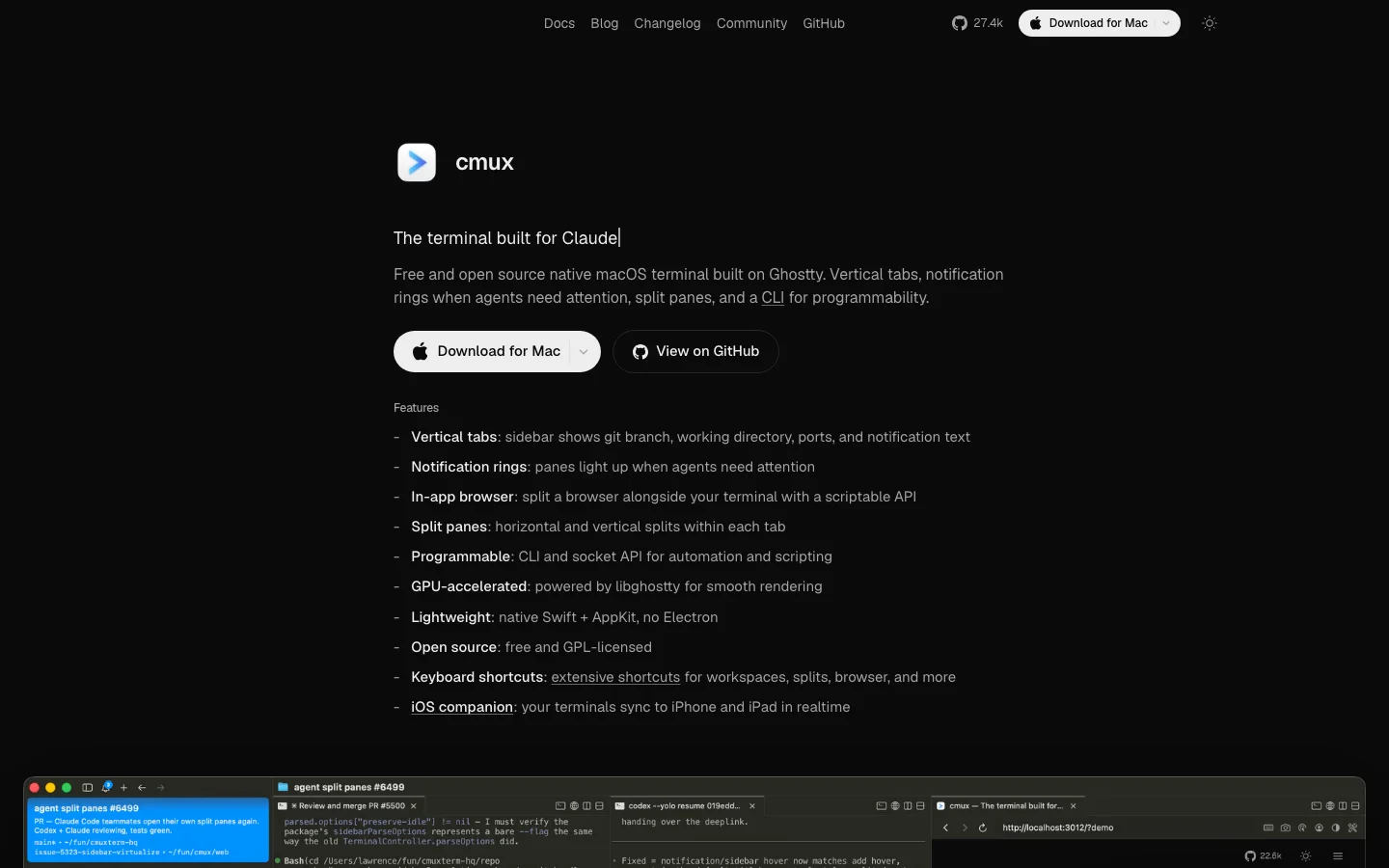Click demo browser URL field localhost:3012
Screen dimensions: 1389x868
coord(1058,827)
